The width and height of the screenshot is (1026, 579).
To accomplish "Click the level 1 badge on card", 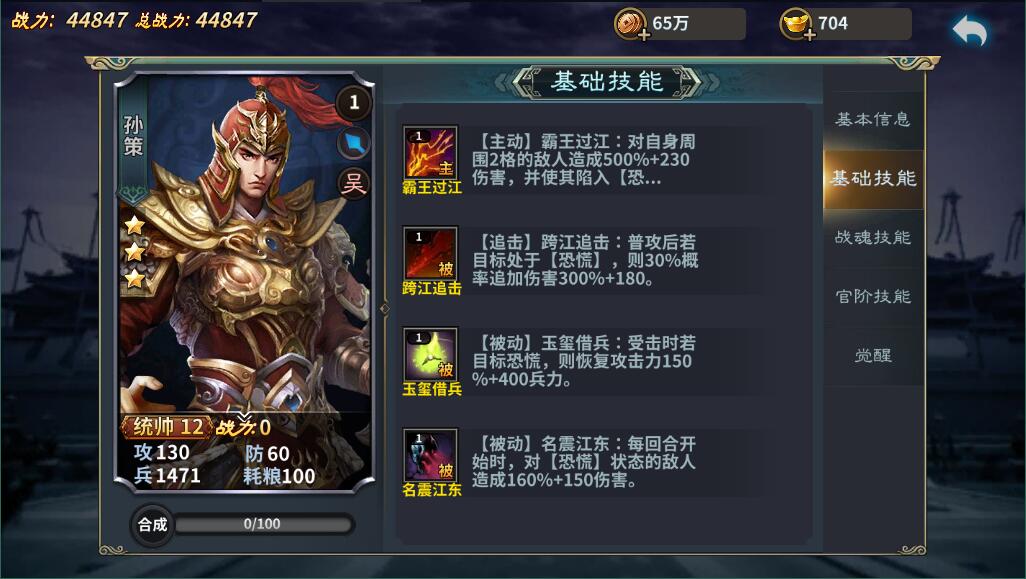I will [x=354, y=102].
